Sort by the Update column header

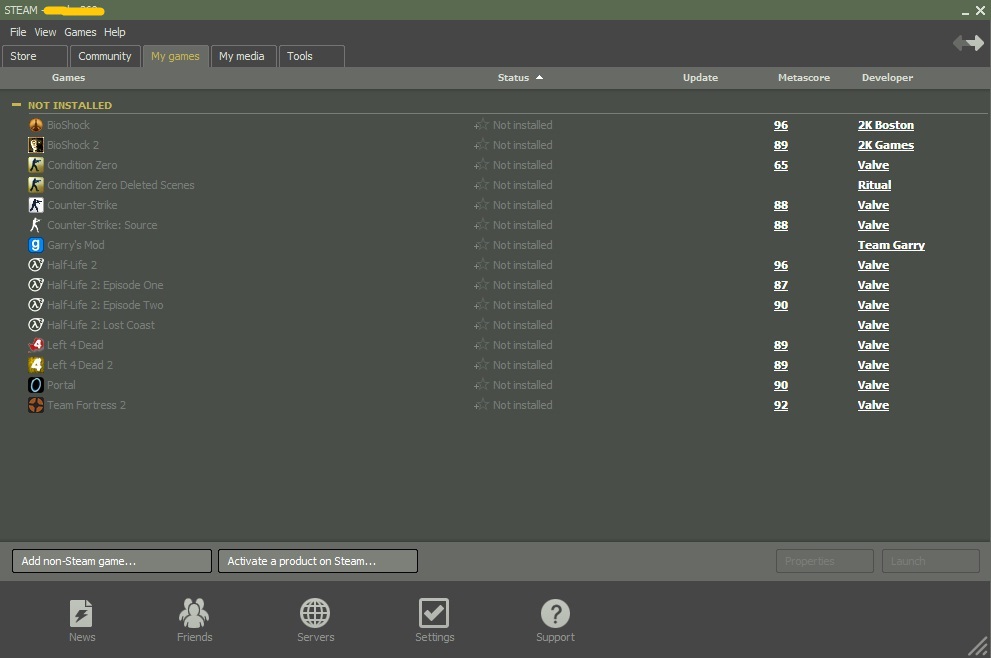[x=700, y=78]
